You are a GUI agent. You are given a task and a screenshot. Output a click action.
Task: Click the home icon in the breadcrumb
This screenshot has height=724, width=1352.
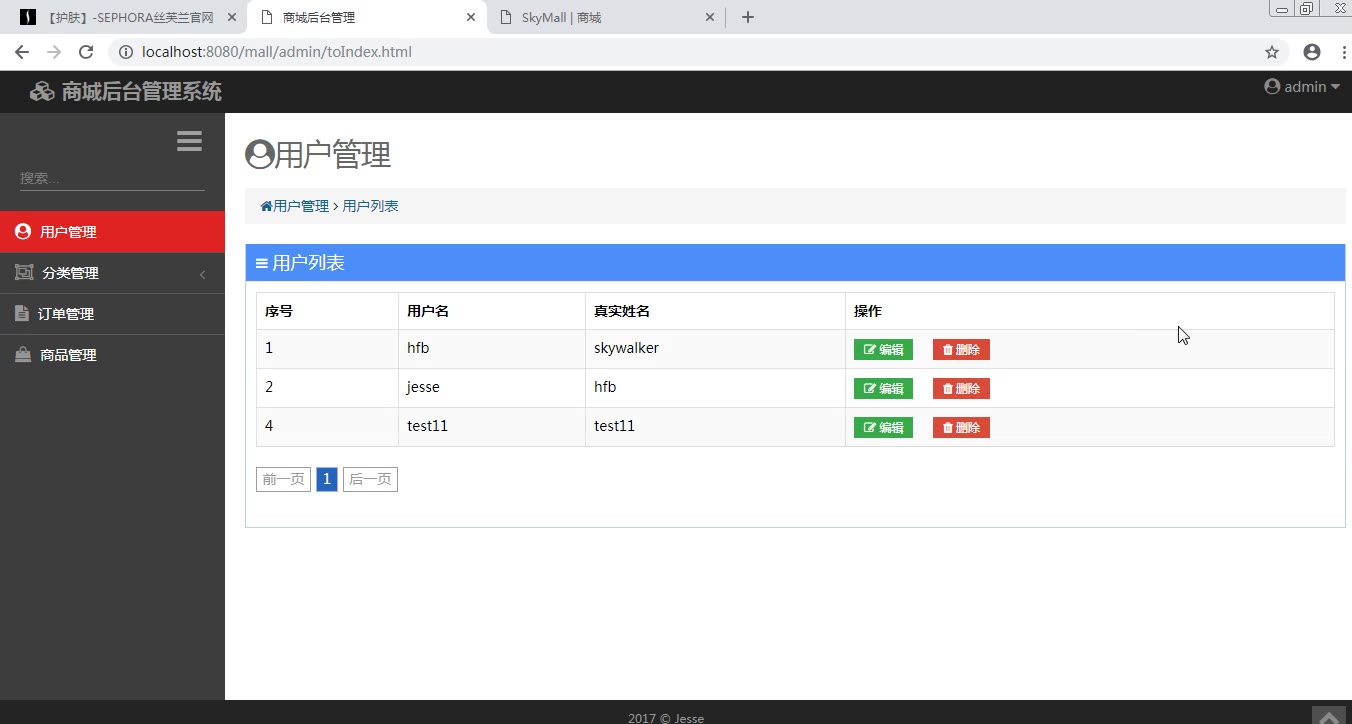(266, 206)
